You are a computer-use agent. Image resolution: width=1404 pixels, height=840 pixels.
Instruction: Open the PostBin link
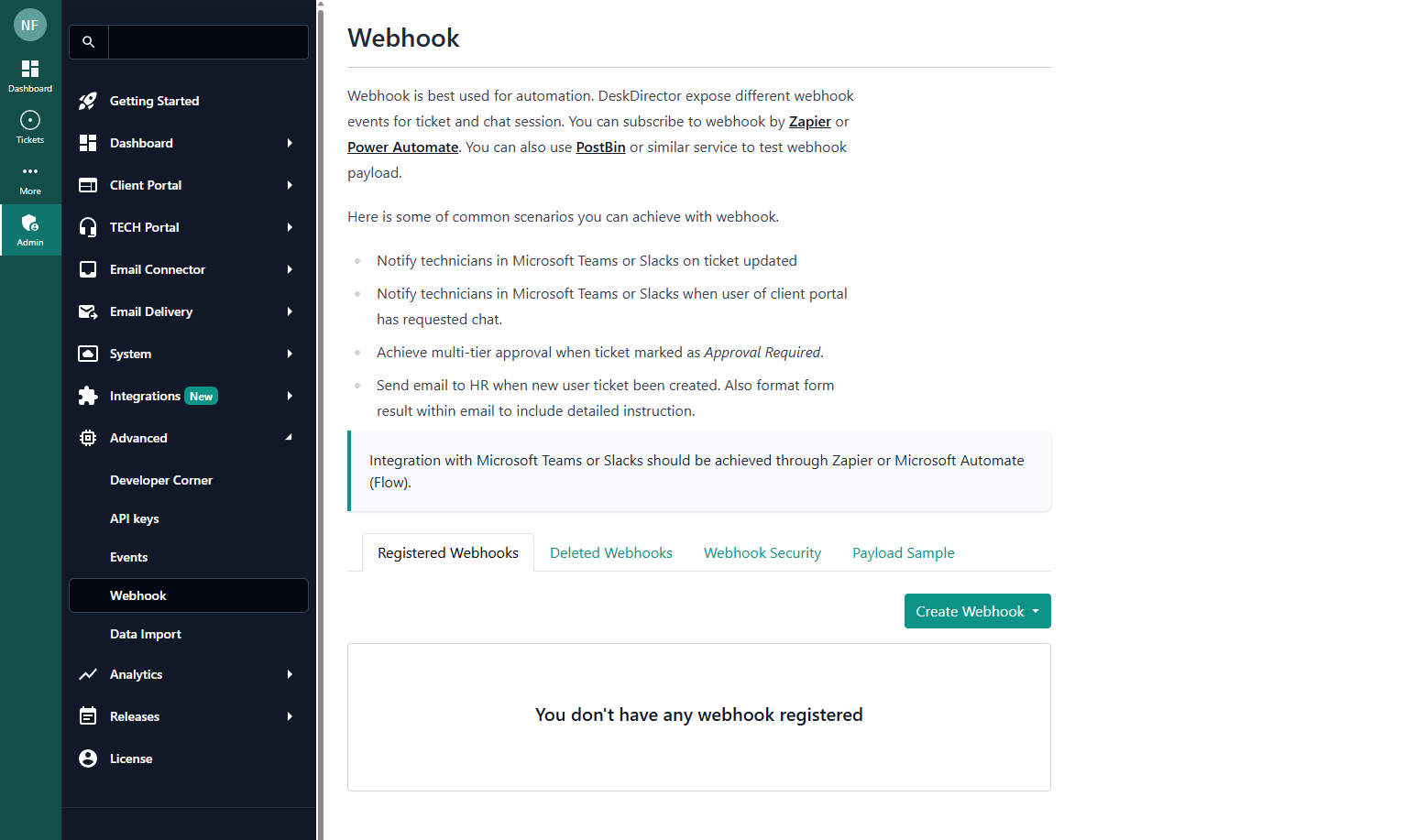(600, 147)
